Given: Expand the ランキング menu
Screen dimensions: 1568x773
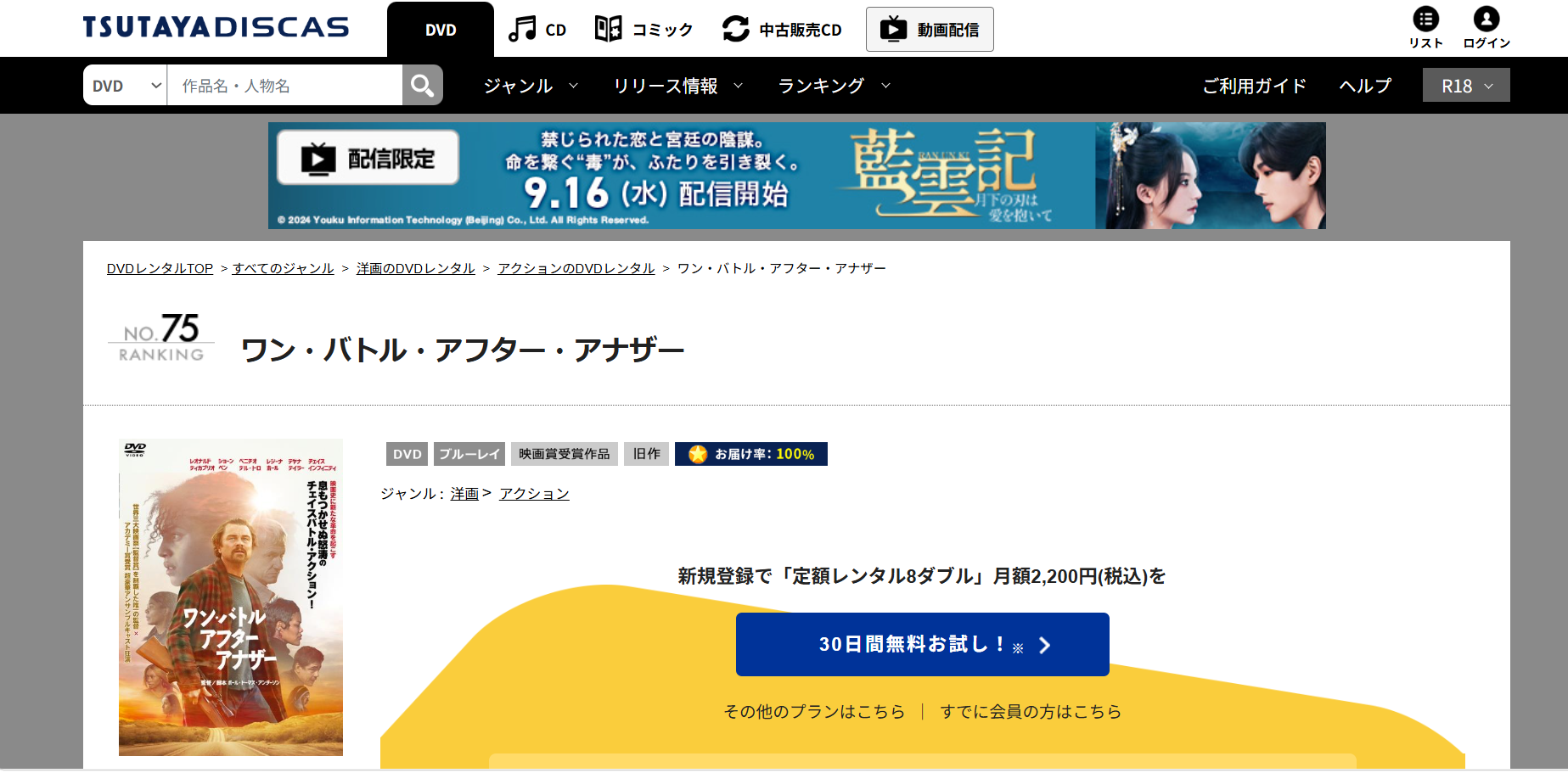Looking at the screenshot, I should tap(834, 86).
